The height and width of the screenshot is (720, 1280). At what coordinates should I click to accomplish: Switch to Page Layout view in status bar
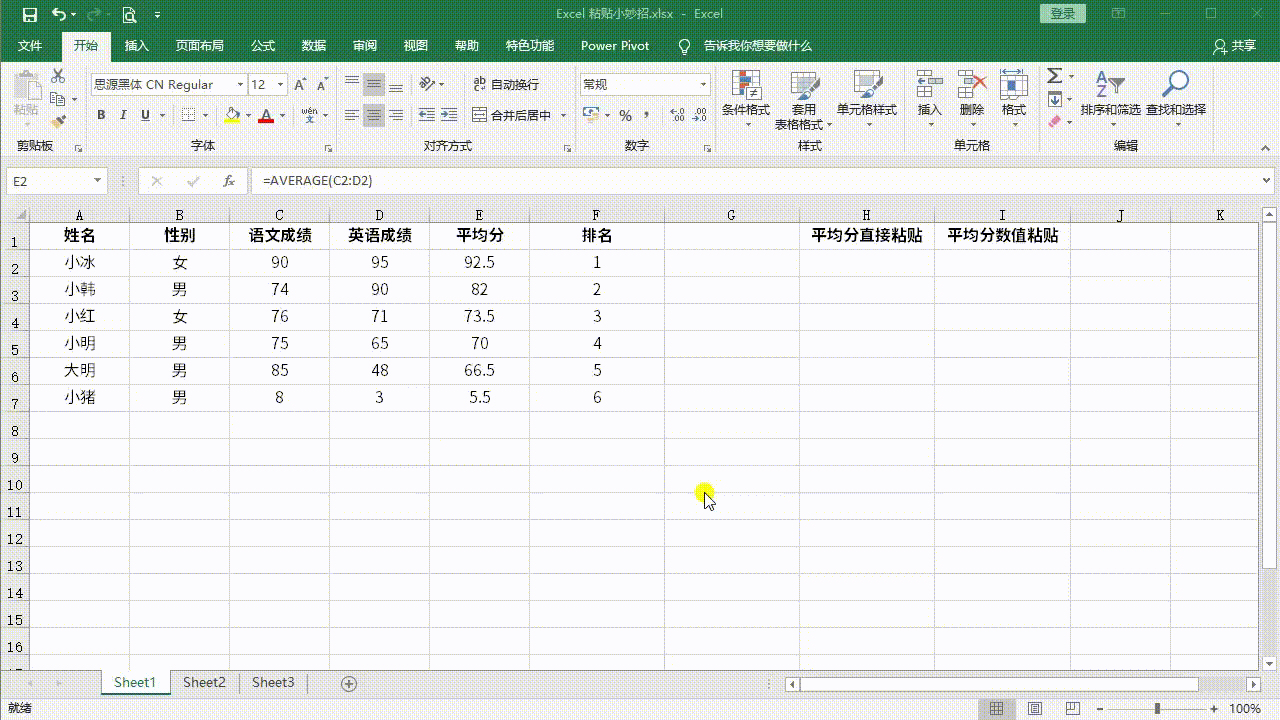tap(1035, 709)
